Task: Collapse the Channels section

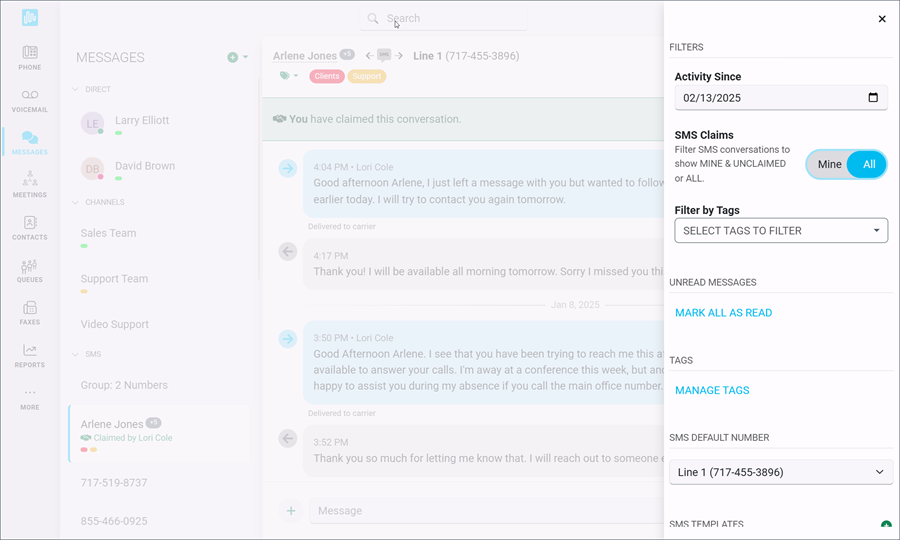Action: [74, 203]
